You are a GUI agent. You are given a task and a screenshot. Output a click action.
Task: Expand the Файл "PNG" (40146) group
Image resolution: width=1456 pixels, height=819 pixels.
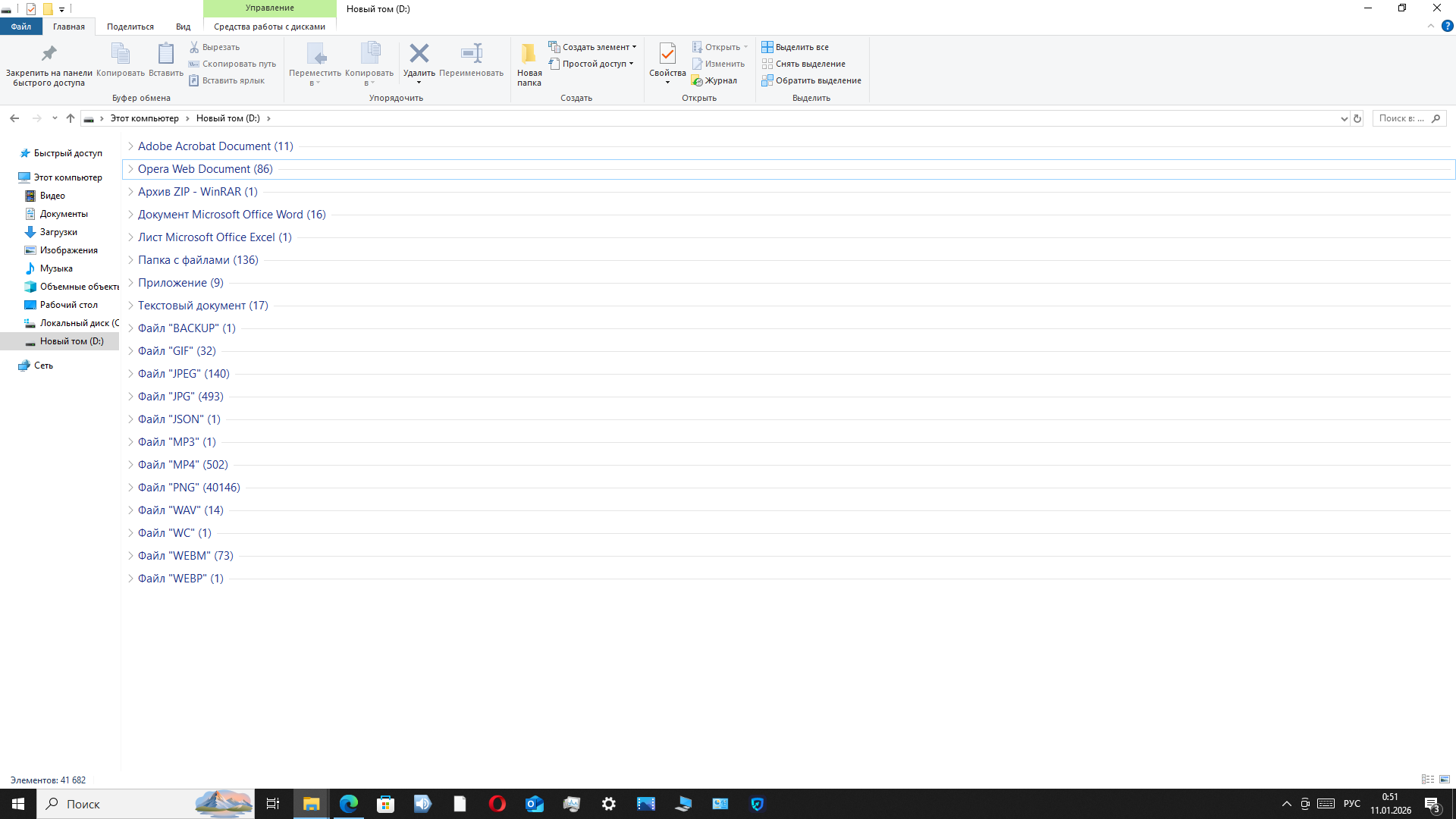tap(130, 488)
